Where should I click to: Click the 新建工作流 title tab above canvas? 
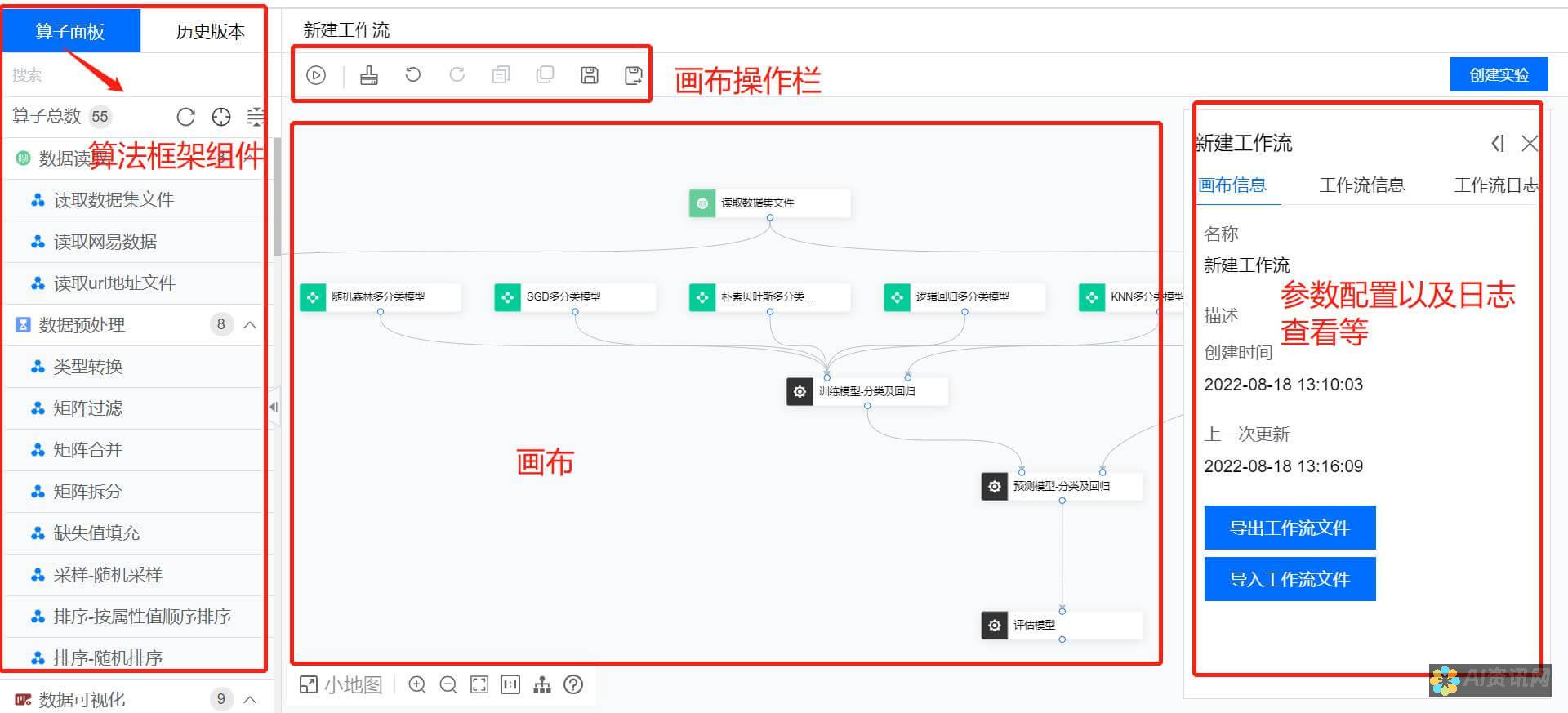tap(346, 30)
